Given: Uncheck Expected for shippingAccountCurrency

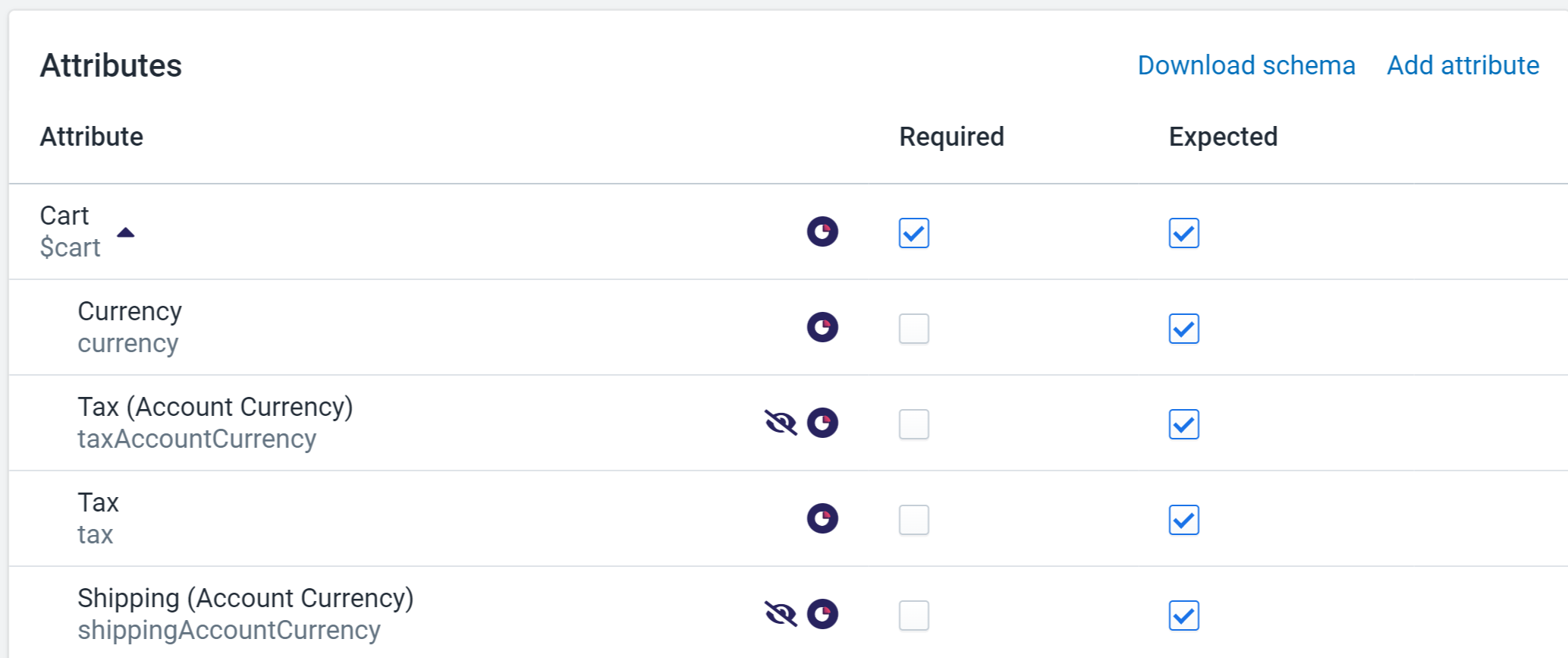Looking at the screenshot, I should [x=1184, y=615].
